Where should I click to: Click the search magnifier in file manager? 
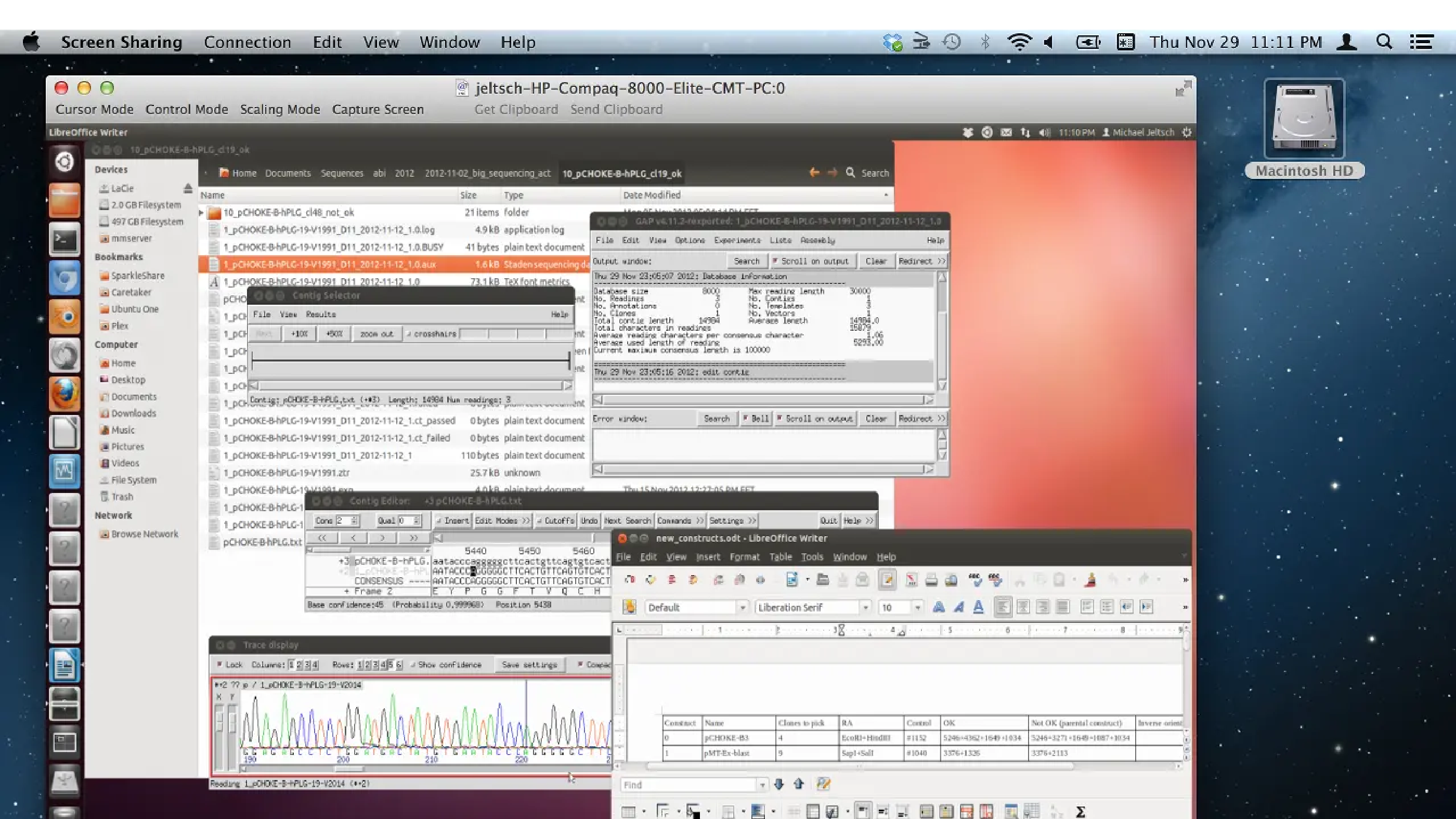[850, 173]
